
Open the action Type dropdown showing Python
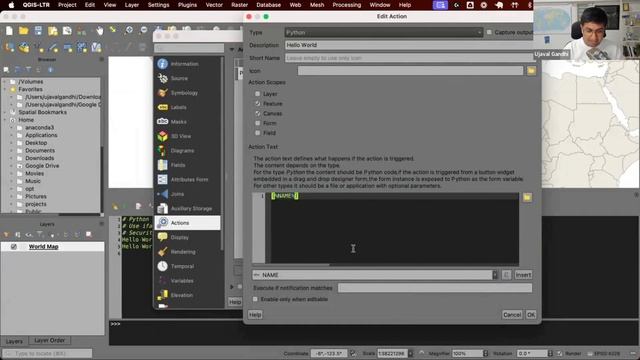pos(384,32)
